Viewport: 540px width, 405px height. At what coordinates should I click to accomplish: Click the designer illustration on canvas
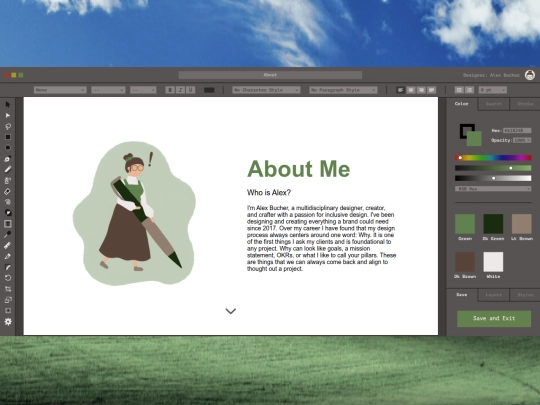click(x=134, y=213)
